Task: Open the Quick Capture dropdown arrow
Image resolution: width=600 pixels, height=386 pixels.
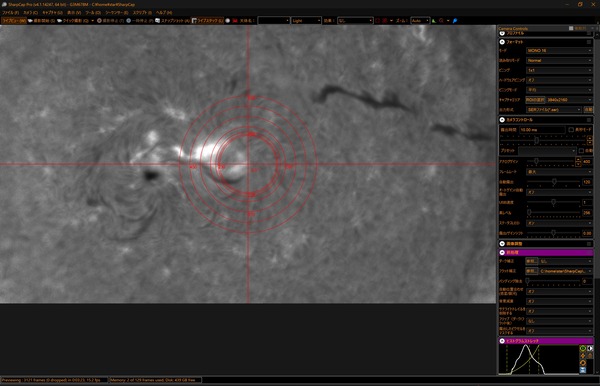Action: tap(92, 21)
